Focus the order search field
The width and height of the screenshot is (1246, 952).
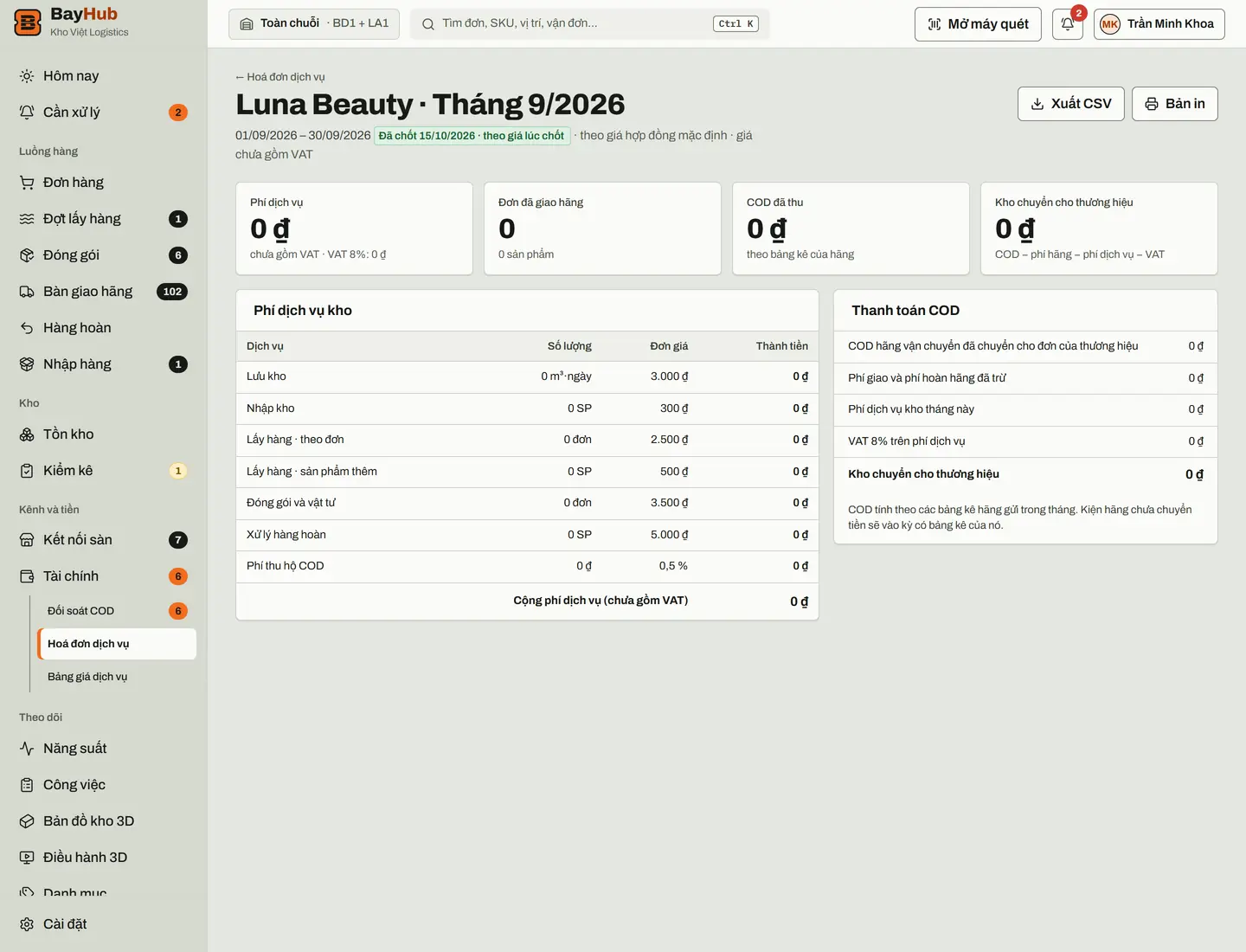point(590,23)
